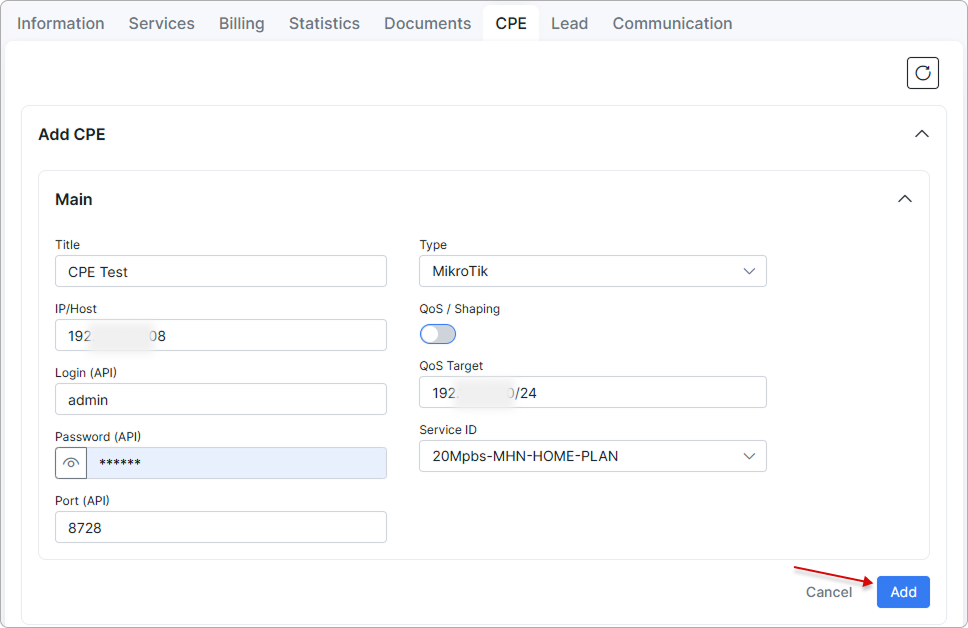
Task: Click the Service ID label
Action: (x=448, y=430)
